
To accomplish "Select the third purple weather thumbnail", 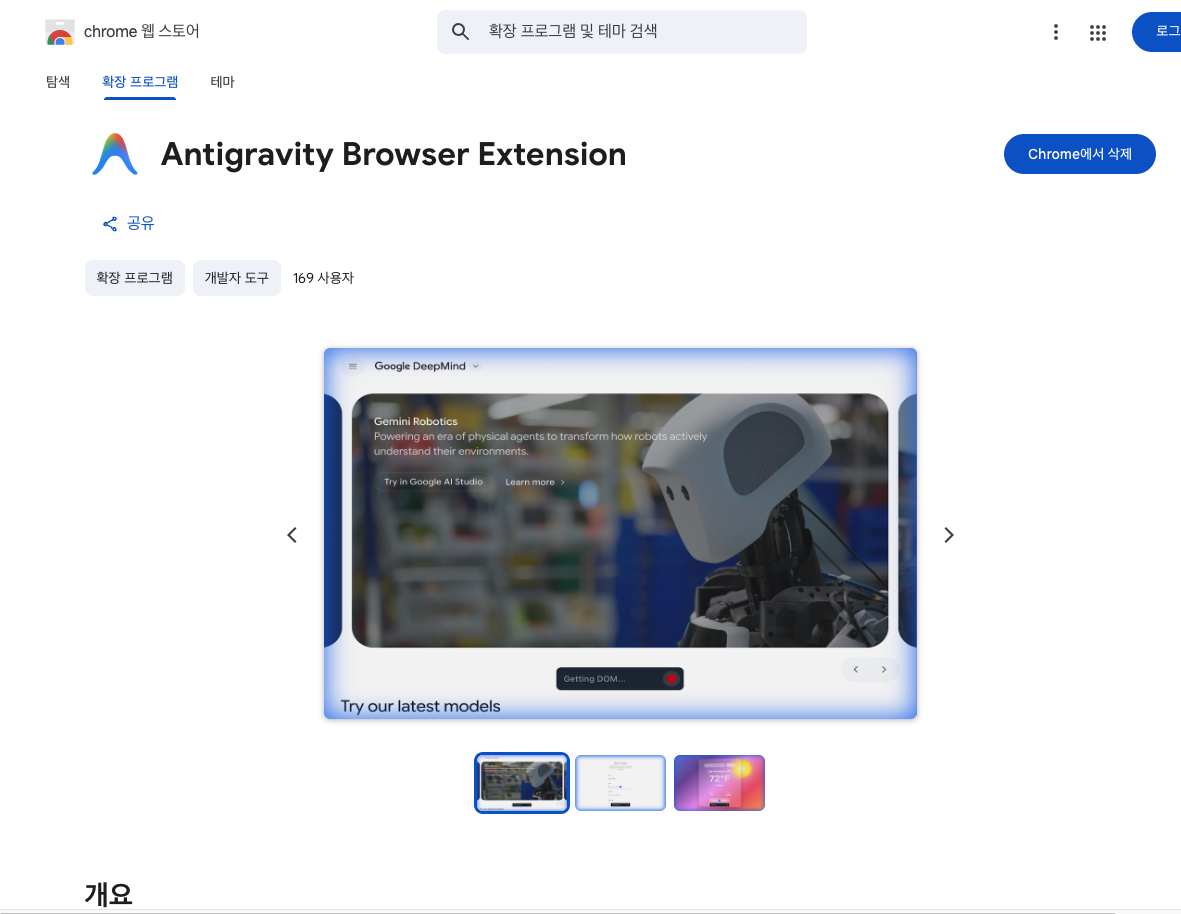I will [719, 782].
